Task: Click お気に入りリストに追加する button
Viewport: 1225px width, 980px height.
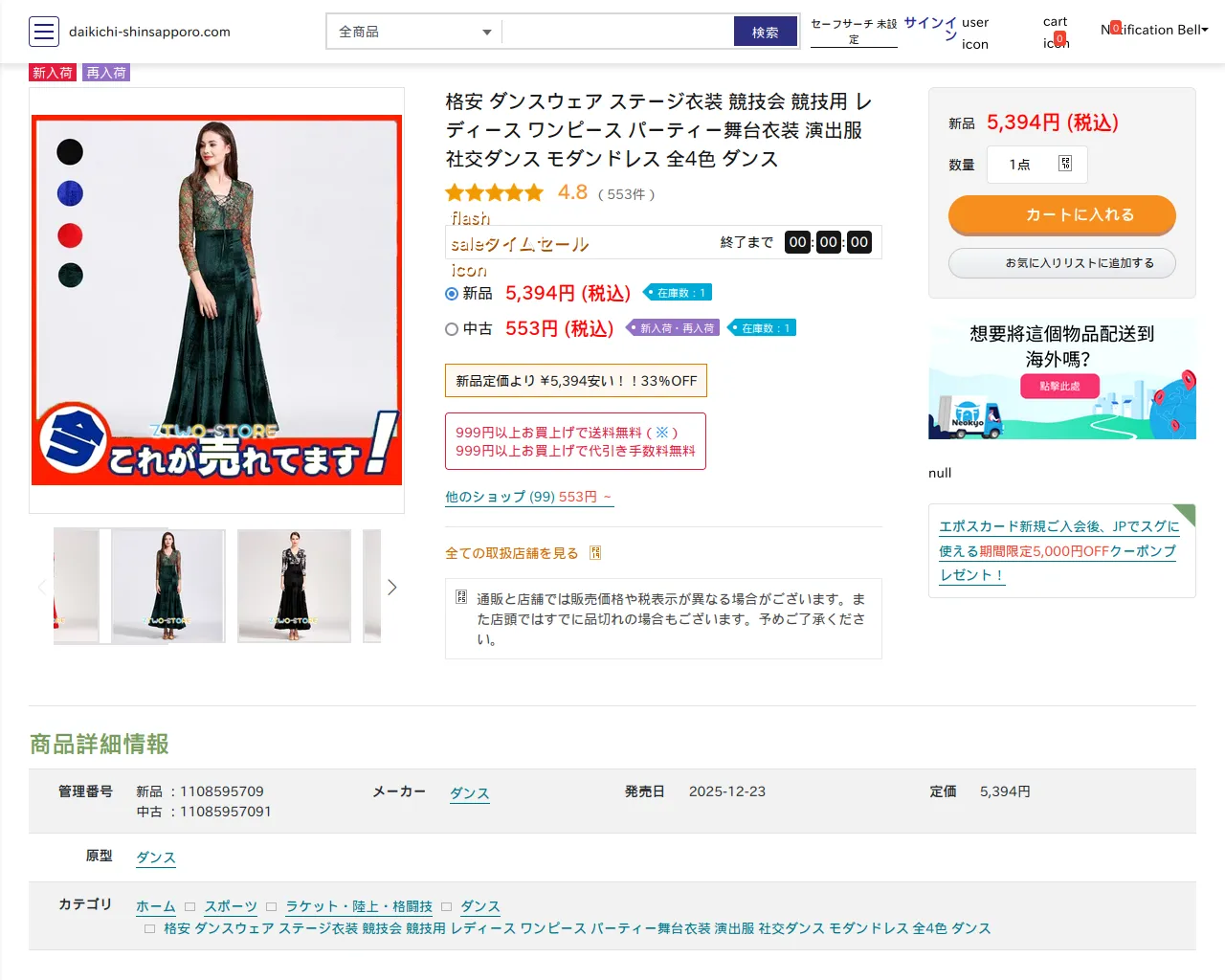Action: pos(1061,263)
